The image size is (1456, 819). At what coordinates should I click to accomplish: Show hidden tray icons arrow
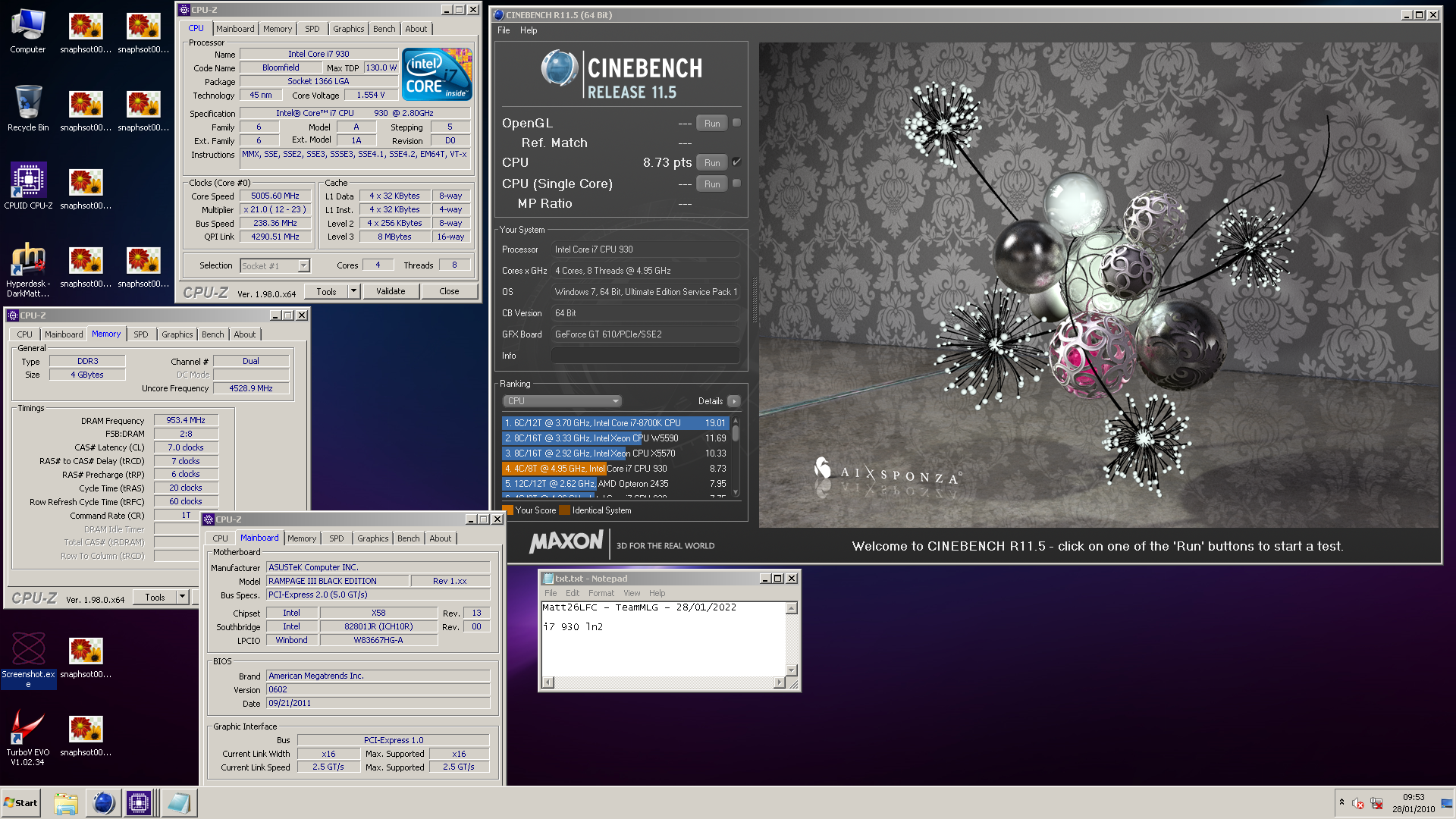[1341, 802]
